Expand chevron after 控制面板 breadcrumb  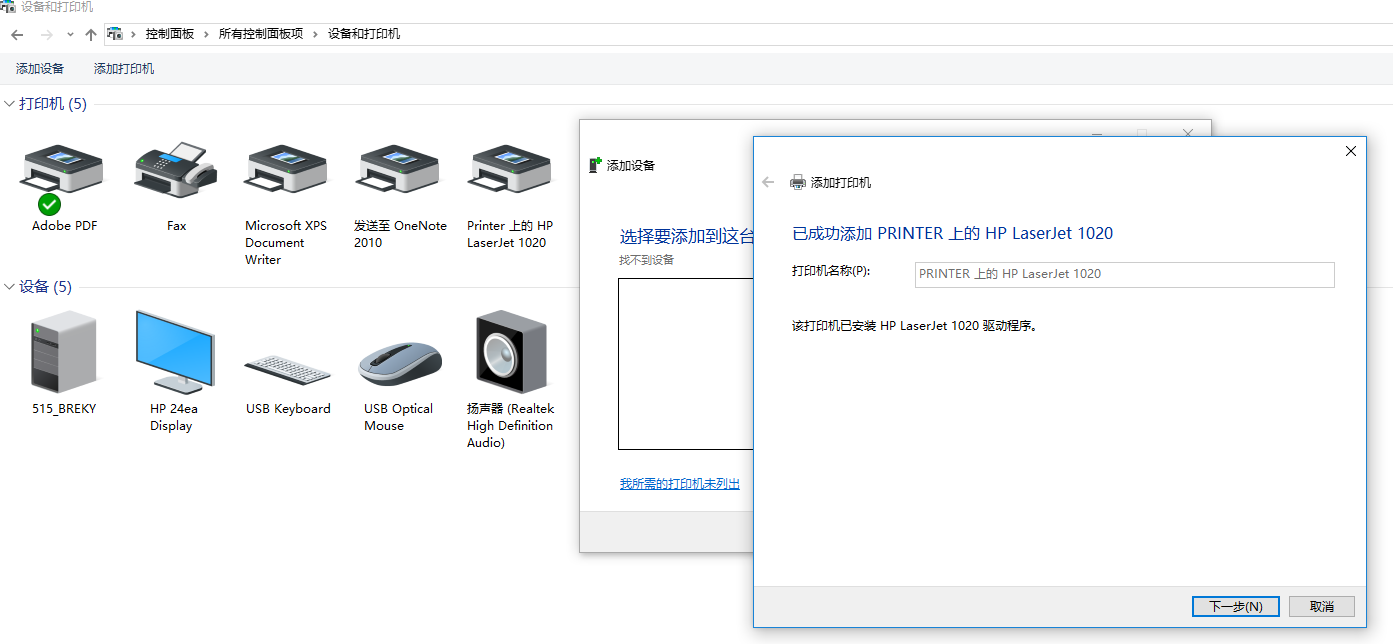point(207,34)
